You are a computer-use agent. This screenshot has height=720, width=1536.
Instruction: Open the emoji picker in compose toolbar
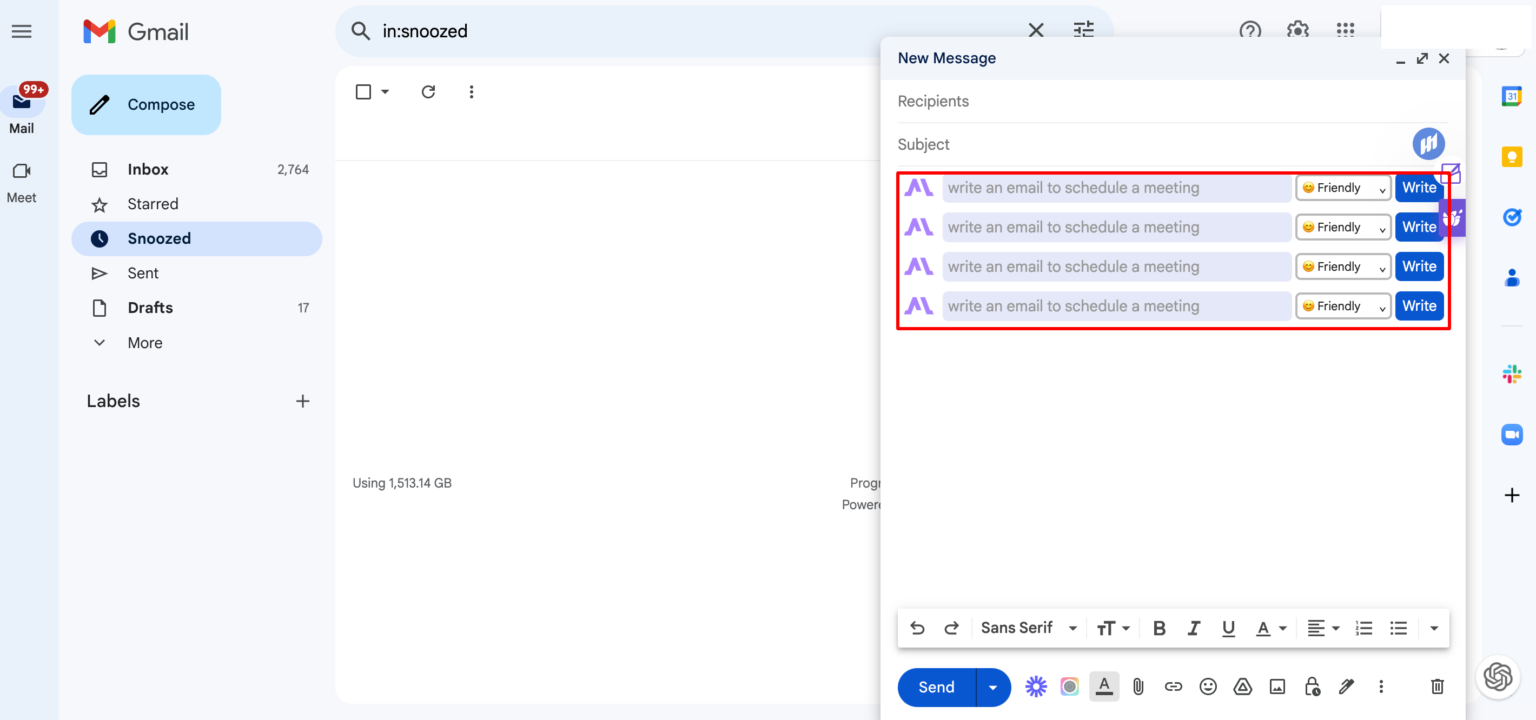click(x=1208, y=687)
